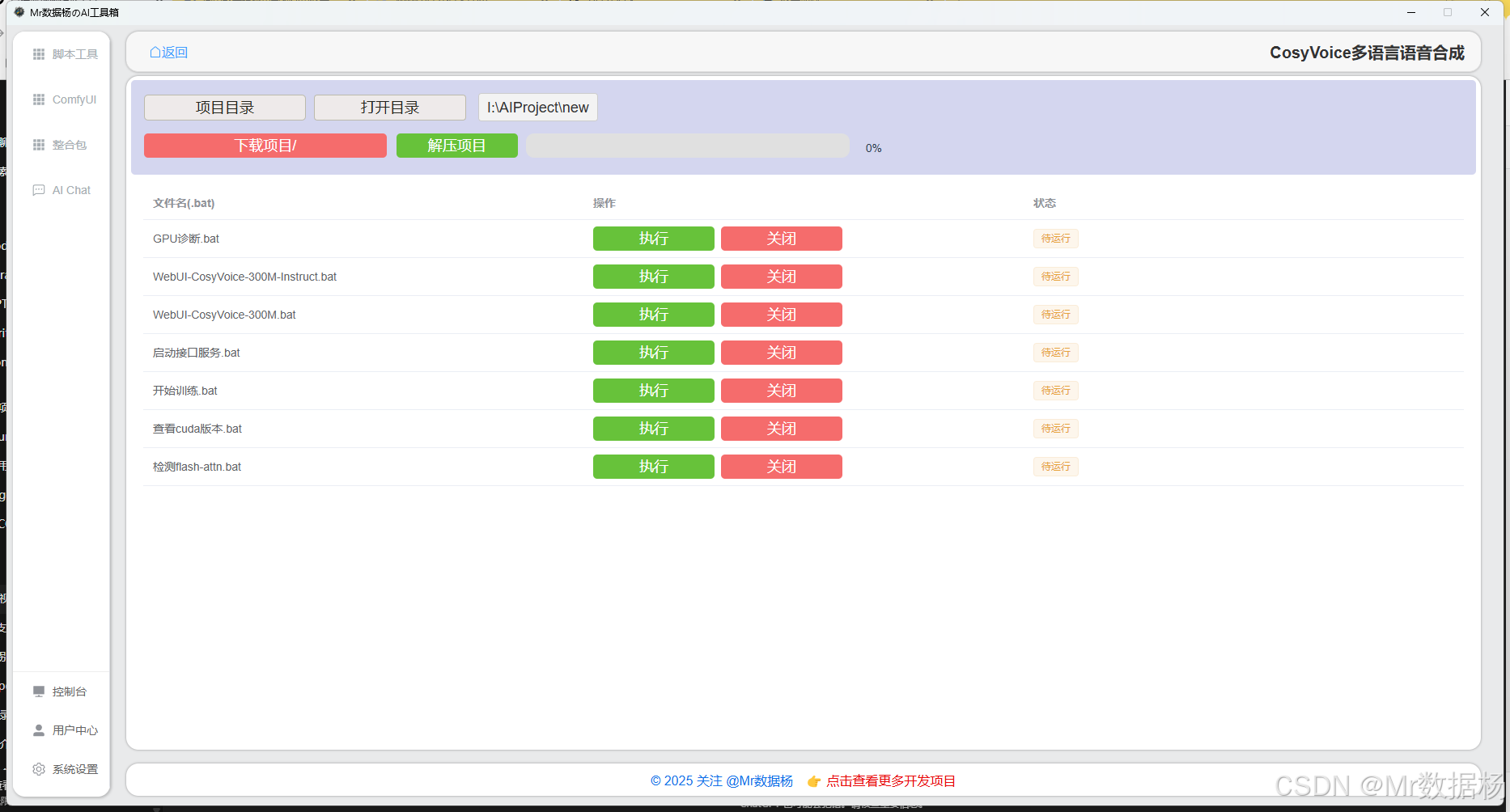Open the 整合包 grid icon
Screen dimensions: 1510x812
[x=39, y=145]
